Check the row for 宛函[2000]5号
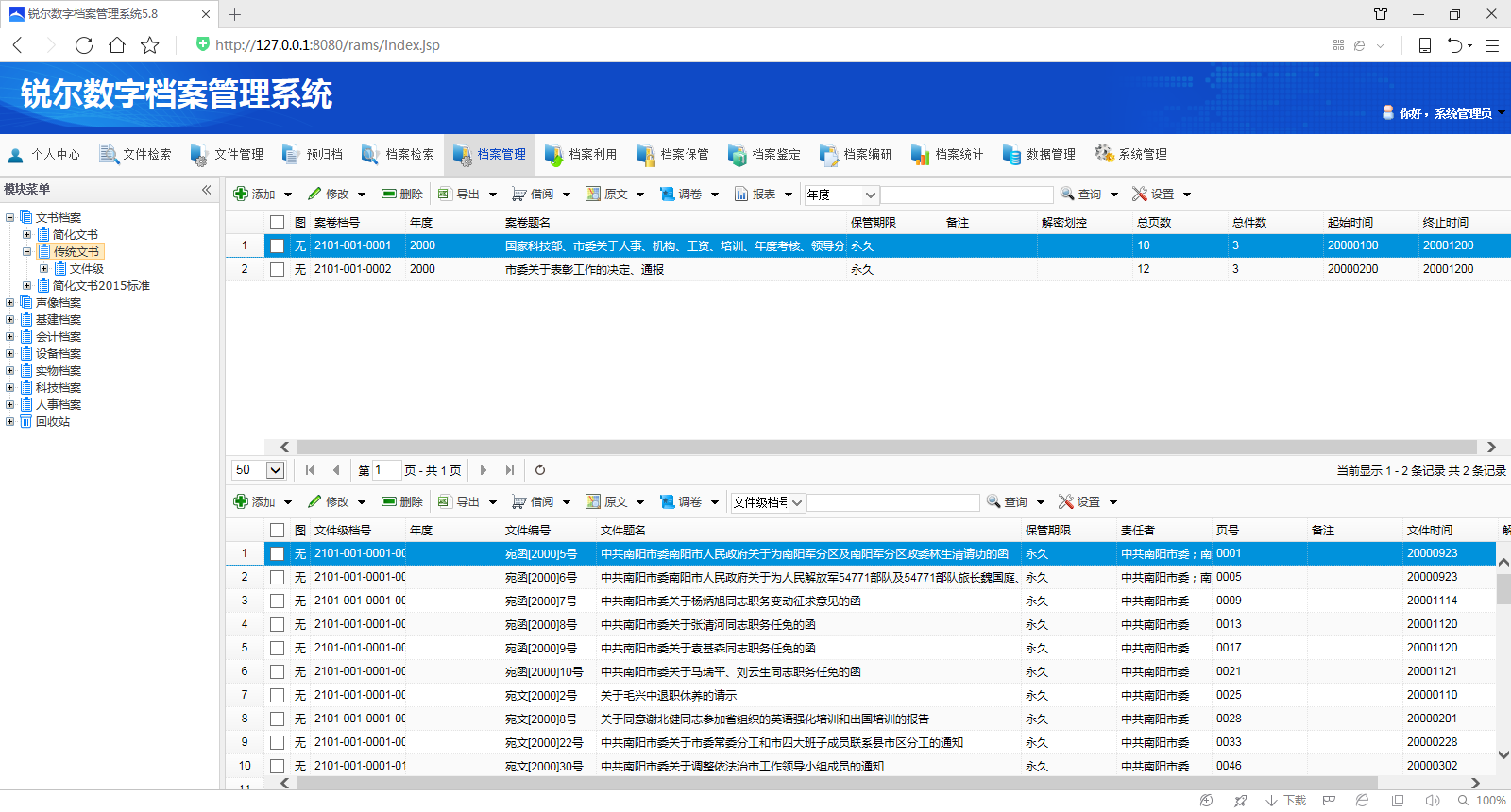The image size is (1511, 812). click(277, 554)
